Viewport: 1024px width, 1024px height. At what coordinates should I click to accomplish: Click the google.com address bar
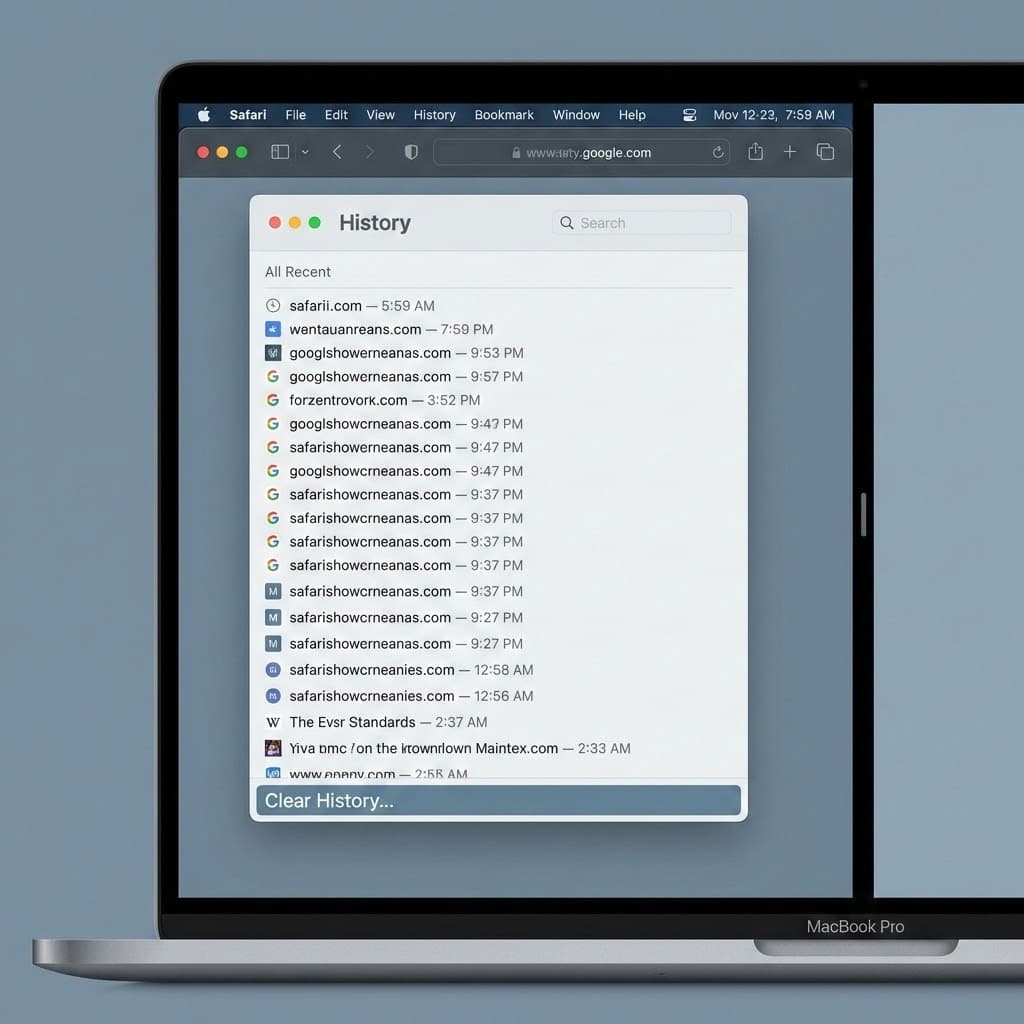[x=580, y=153]
